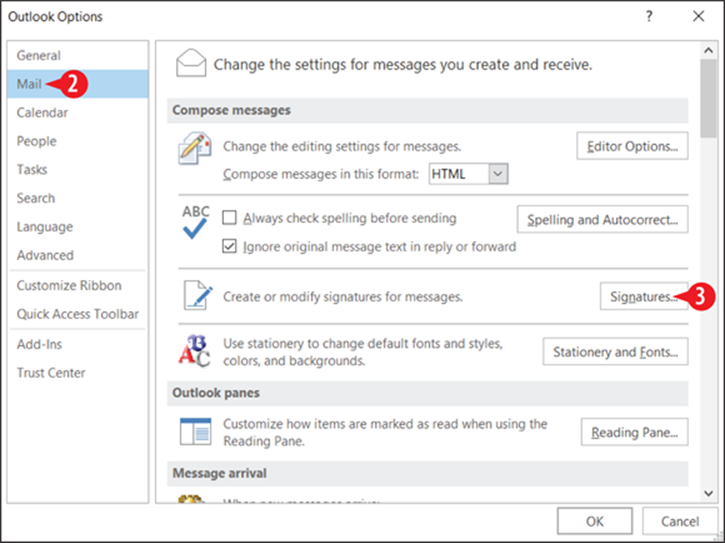Click 'Create or modify signatures for messages' text
Image resolution: width=725 pixels, height=543 pixels.
pyautogui.click(x=343, y=296)
